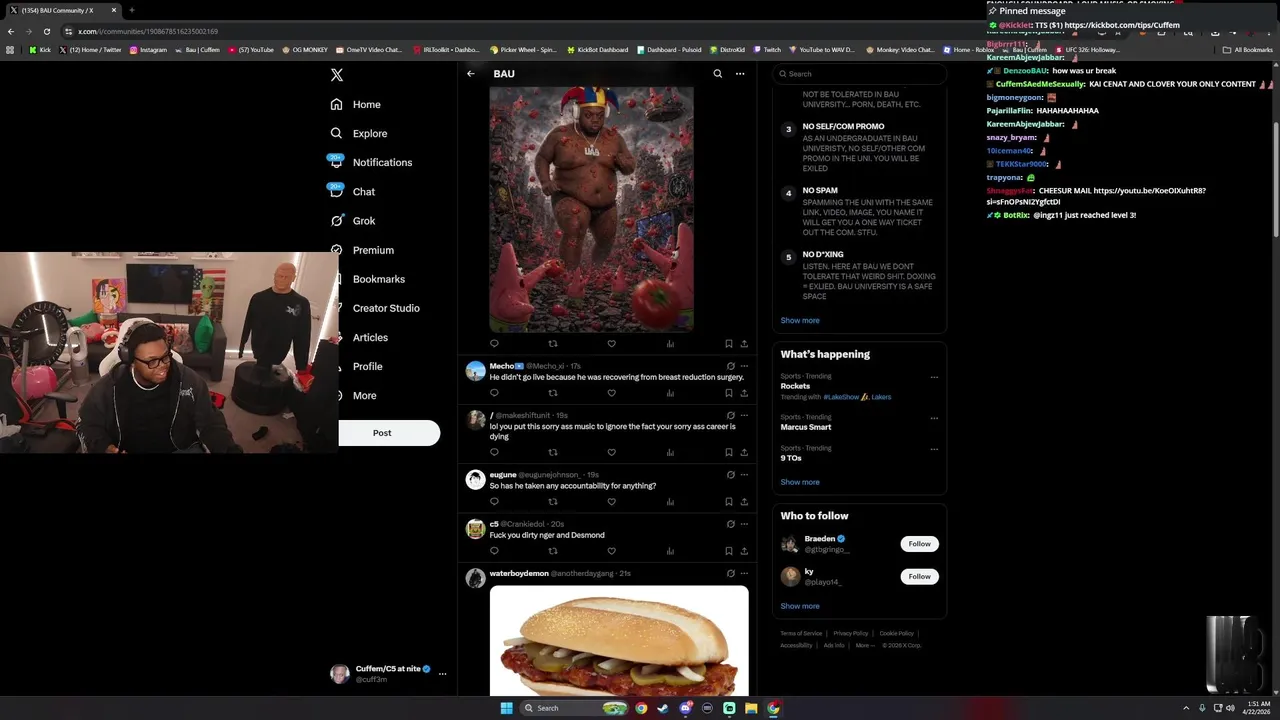Bookmark the jester image post
This screenshot has width=1280, height=720.
[x=729, y=344]
